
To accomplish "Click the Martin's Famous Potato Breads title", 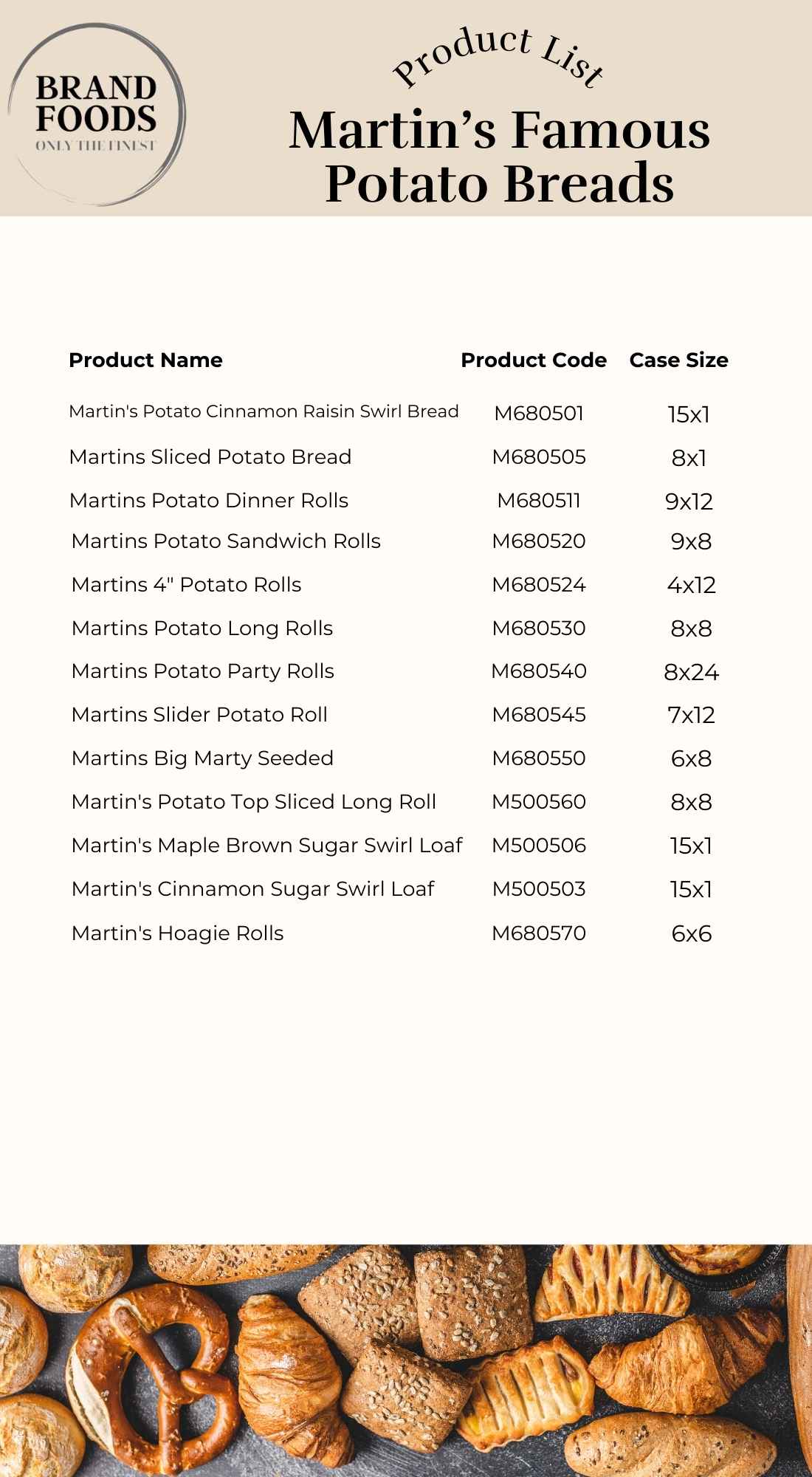I will (x=499, y=156).
